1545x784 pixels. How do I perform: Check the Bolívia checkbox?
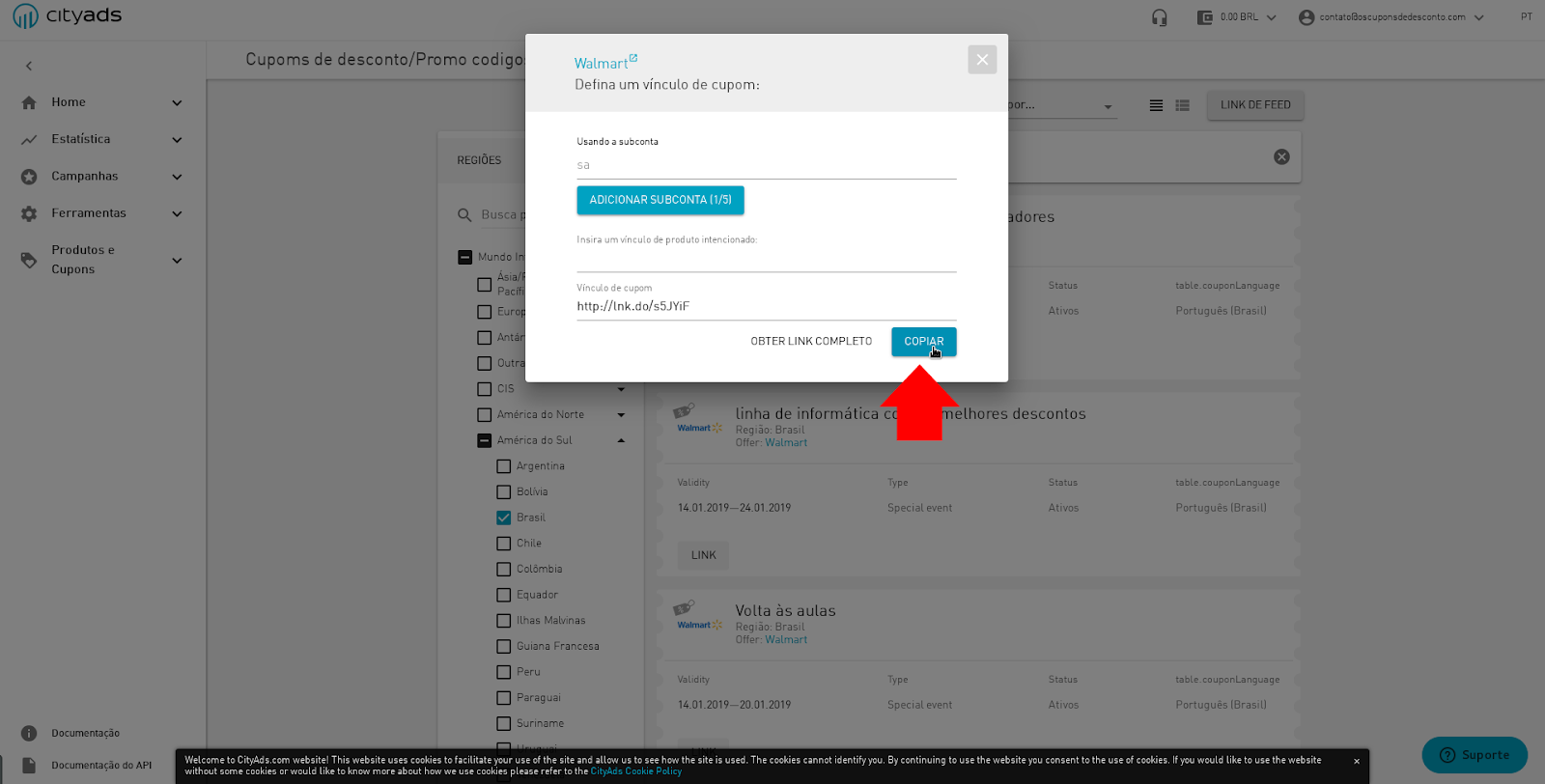[503, 492]
